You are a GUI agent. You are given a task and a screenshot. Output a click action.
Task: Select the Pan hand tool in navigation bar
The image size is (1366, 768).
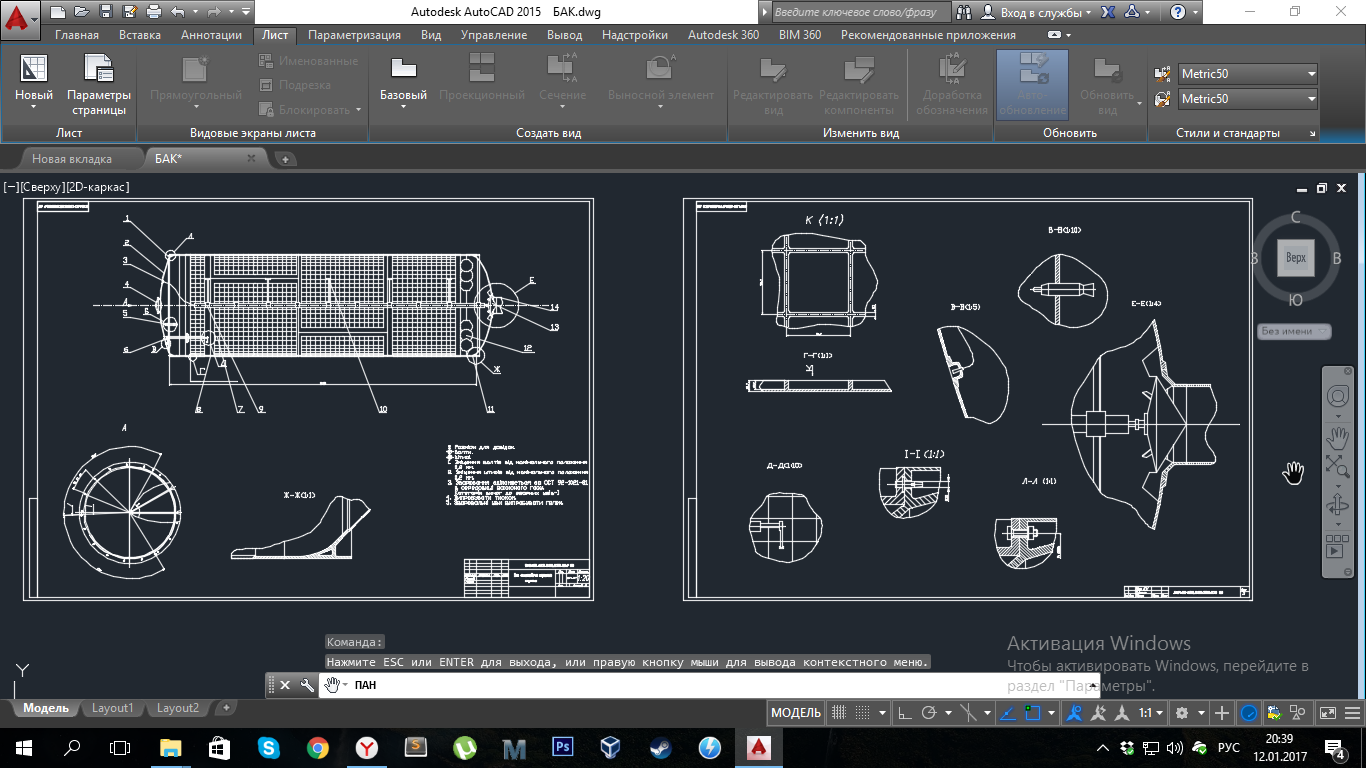tap(1338, 437)
